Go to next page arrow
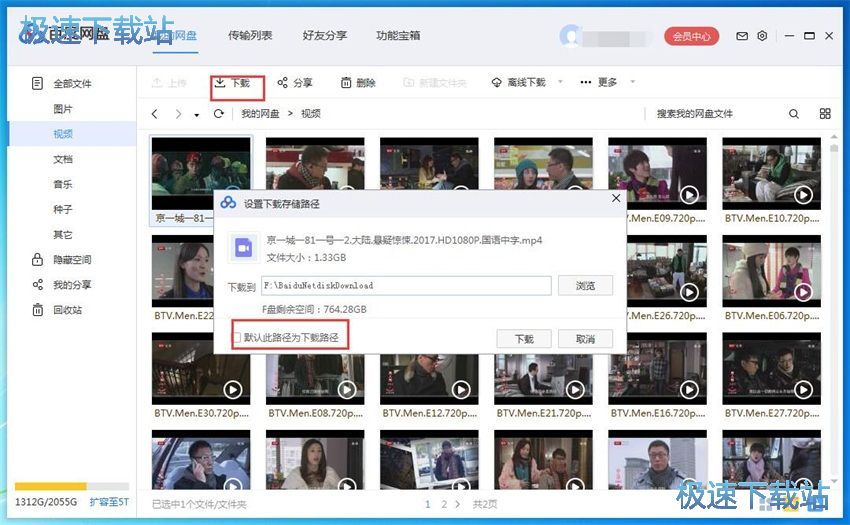 tap(458, 504)
